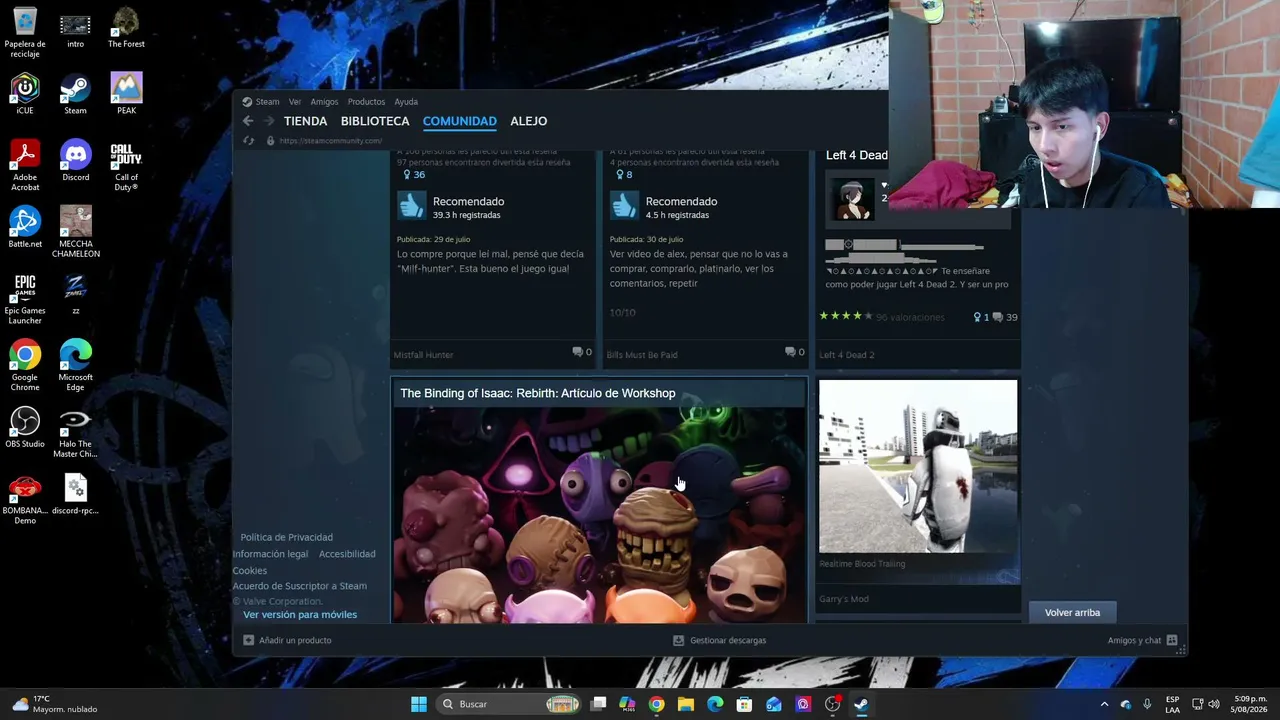This screenshot has width=1280, height=720.
Task: Open Política de Privacidad link
Action: coord(287,537)
